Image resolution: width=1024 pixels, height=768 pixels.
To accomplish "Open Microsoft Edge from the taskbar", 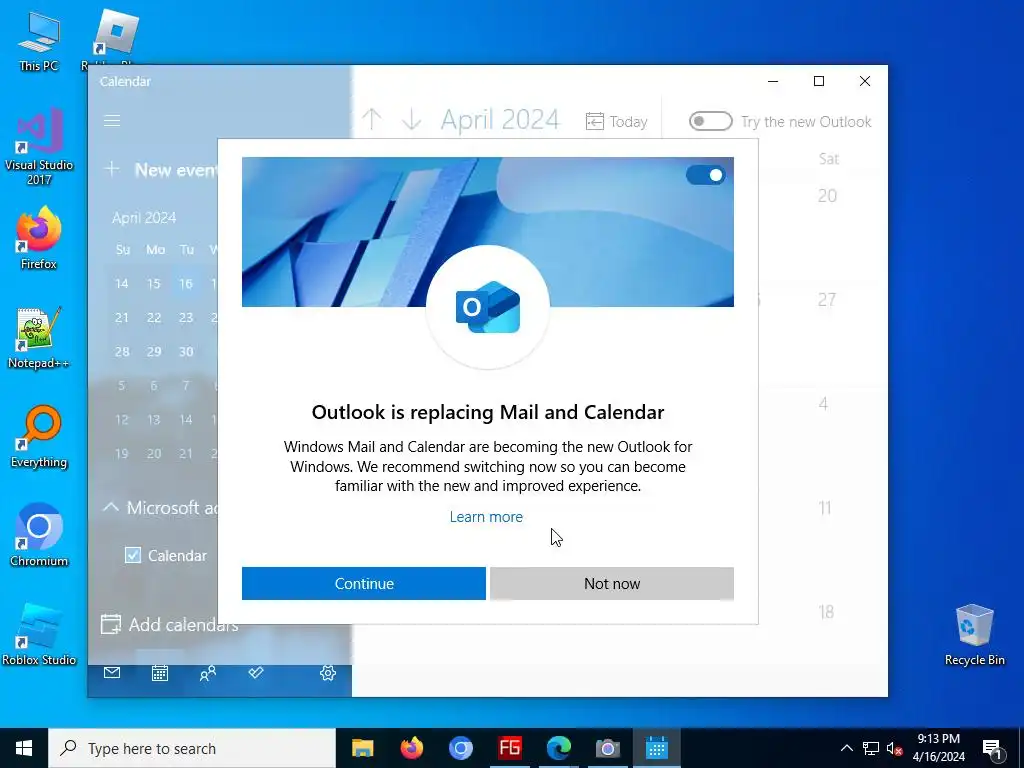I will [x=558, y=748].
